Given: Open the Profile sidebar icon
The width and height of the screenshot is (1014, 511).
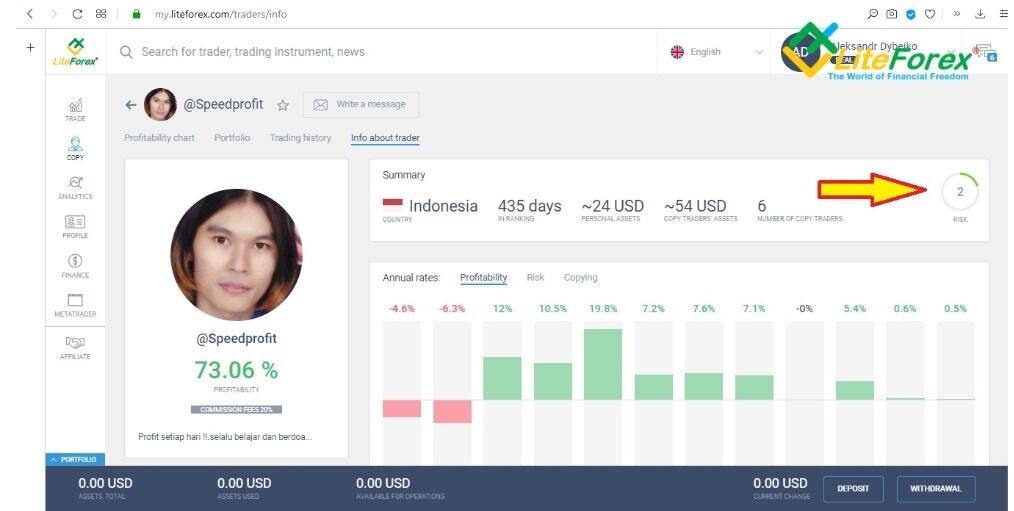Looking at the screenshot, I should [x=75, y=226].
